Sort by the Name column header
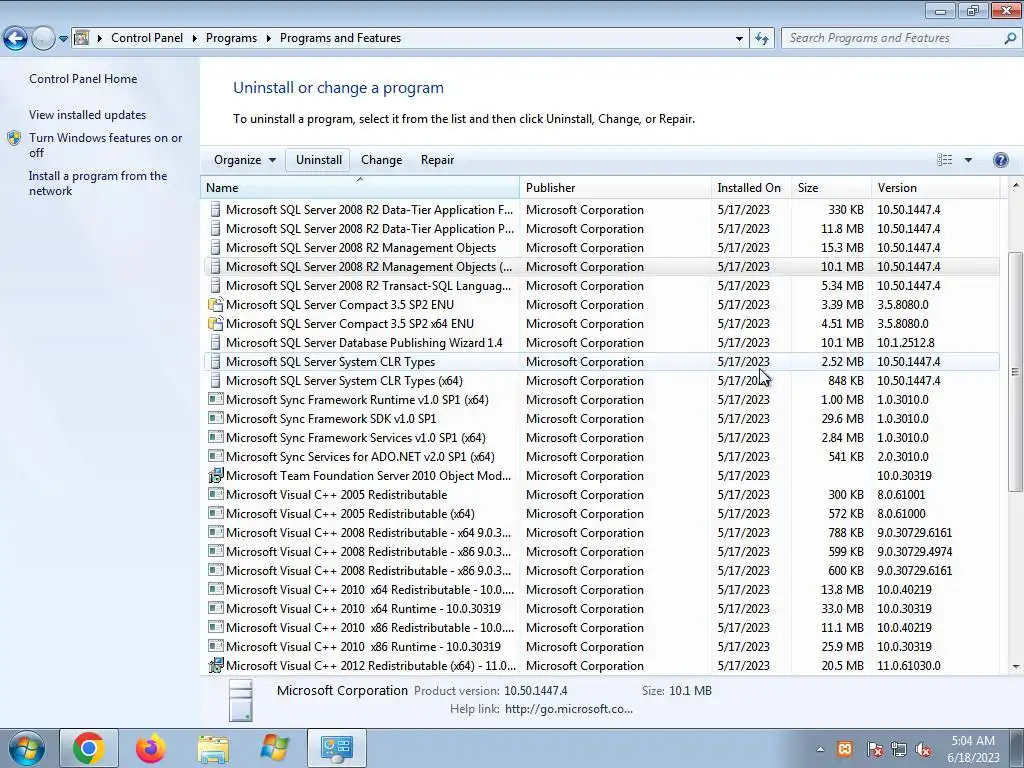Viewport: 1024px width, 768px height. click(x=359, y=187)
